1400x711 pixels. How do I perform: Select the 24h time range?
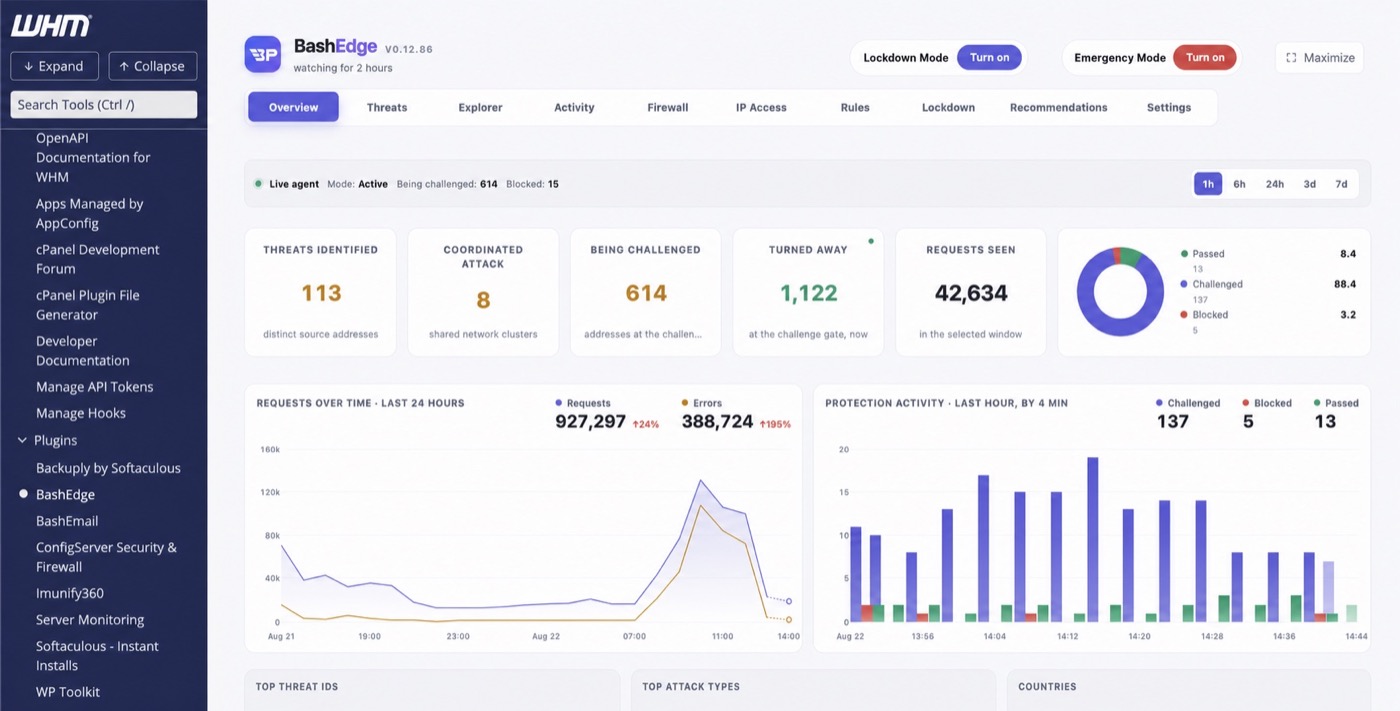(1274, 184)
